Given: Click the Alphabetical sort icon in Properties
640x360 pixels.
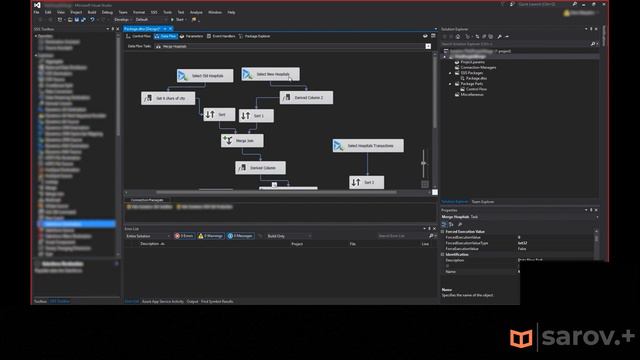Looking at the screenshot, I should pos(451,224).
